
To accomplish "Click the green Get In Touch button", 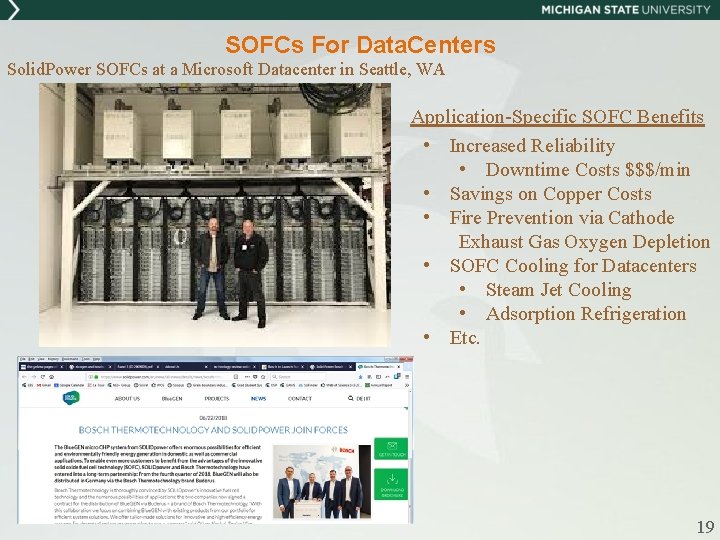I will [x=391, y=449].
